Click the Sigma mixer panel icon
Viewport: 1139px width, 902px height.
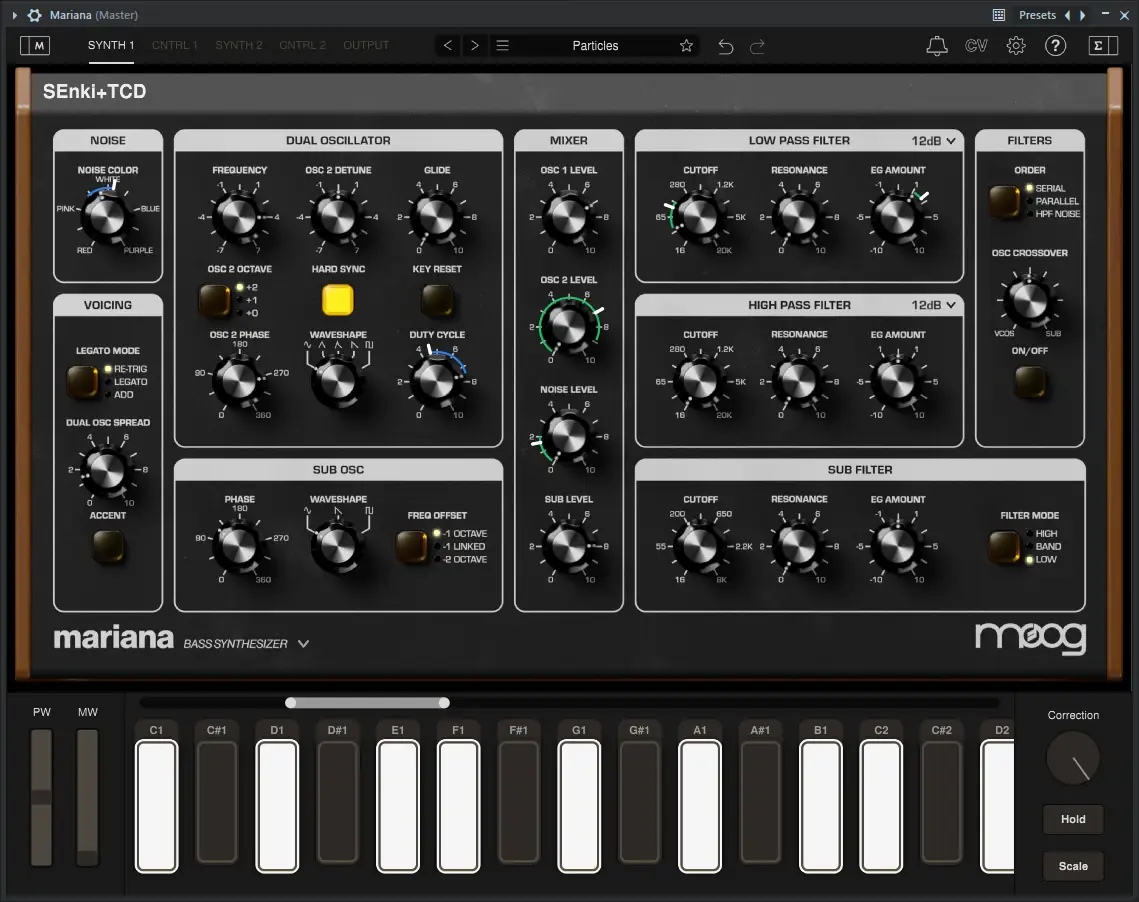click(x=1103, y=45)
